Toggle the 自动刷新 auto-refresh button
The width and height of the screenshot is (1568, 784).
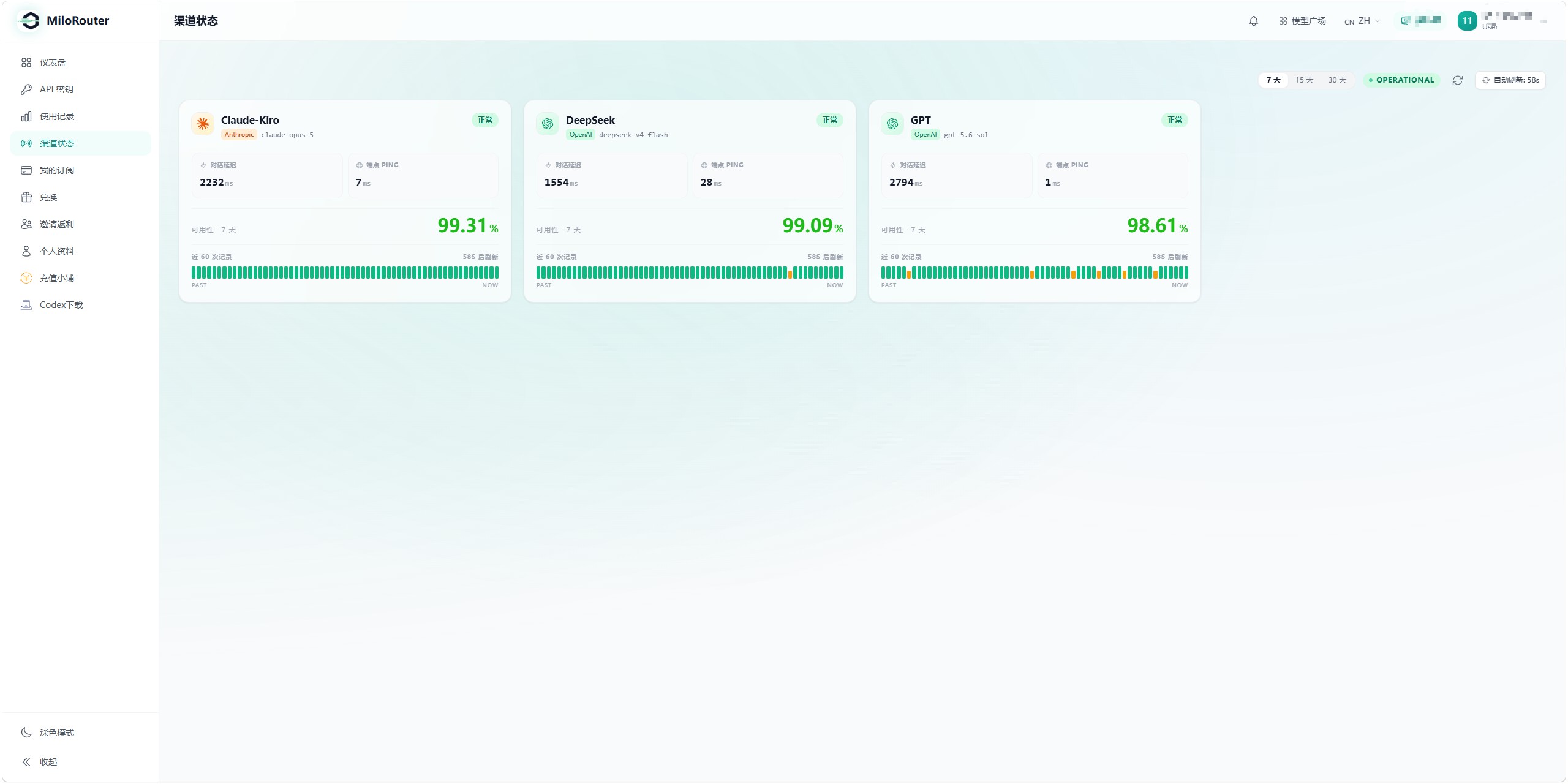click(1510, 80)
